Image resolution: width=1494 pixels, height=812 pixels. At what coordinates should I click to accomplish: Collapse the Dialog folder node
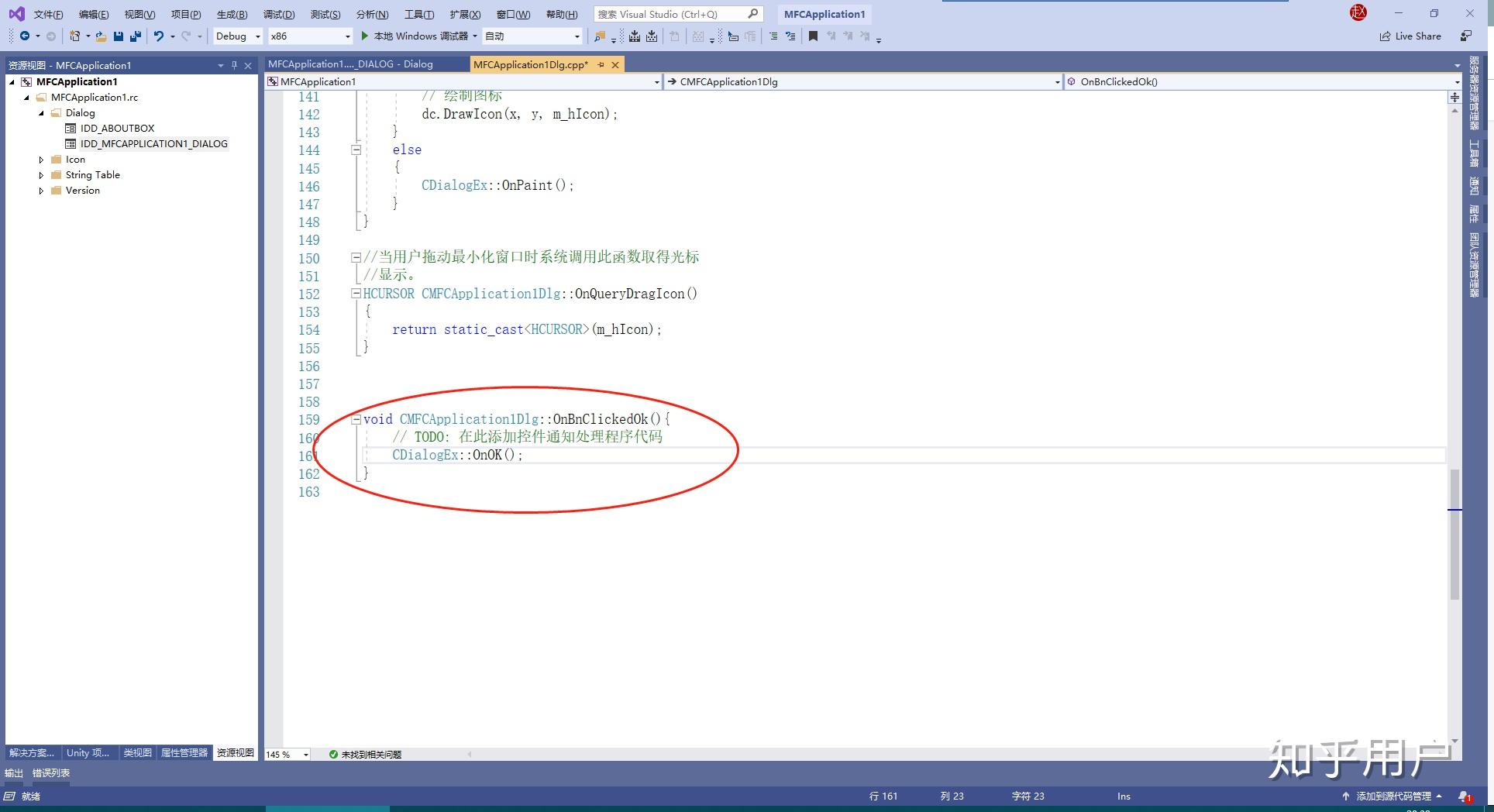(x=41, y=113)
